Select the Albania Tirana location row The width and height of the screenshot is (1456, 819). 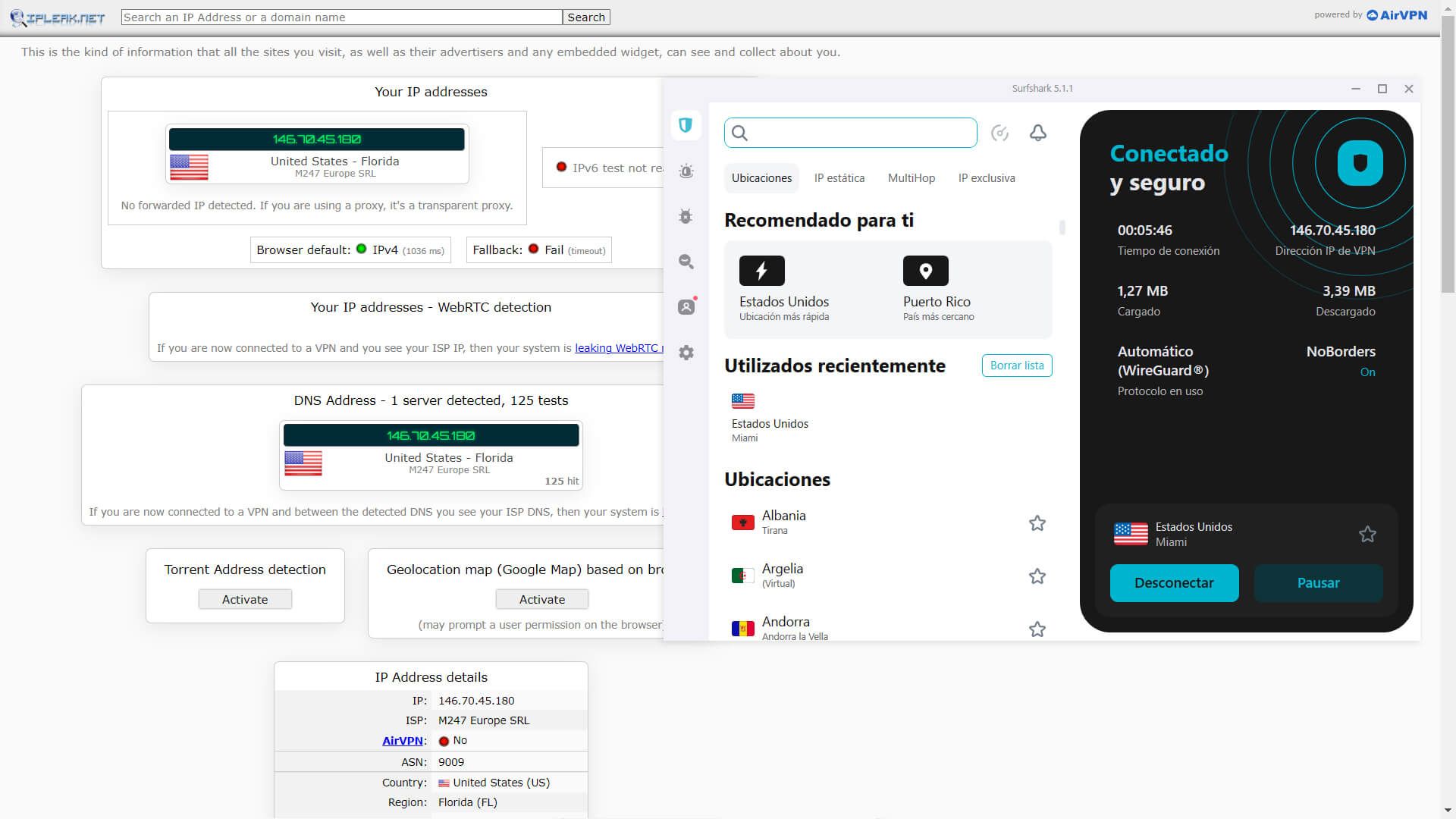point(888,522)
